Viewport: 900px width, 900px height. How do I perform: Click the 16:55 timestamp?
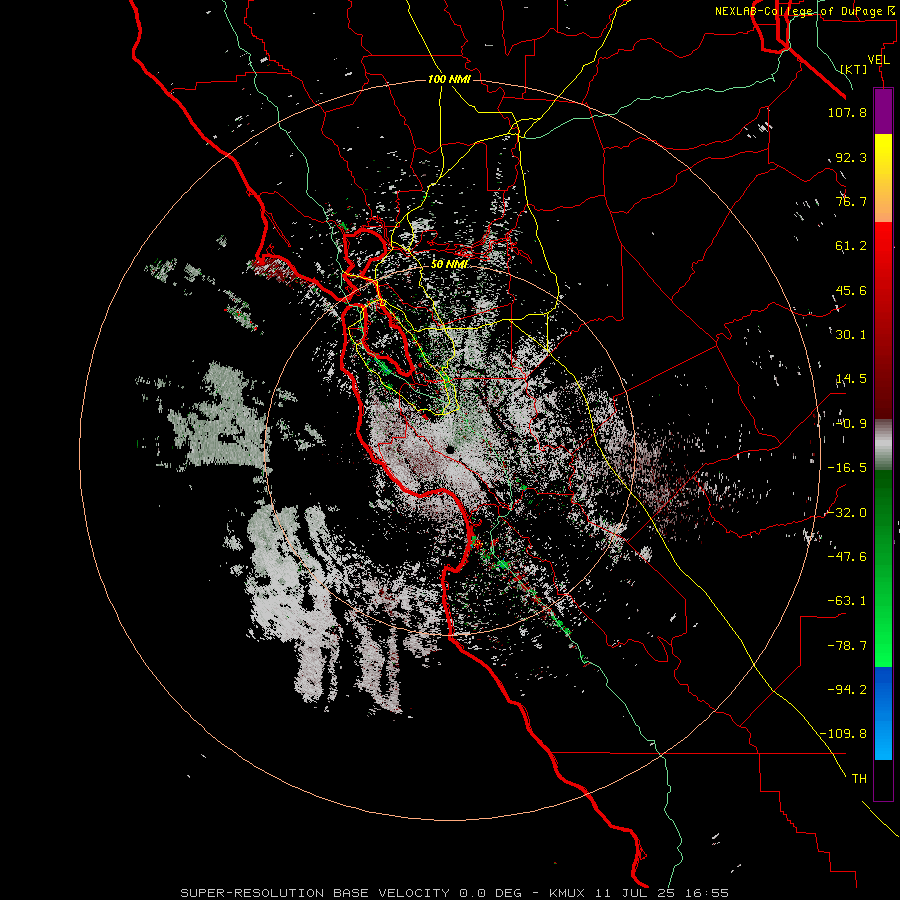708,893
